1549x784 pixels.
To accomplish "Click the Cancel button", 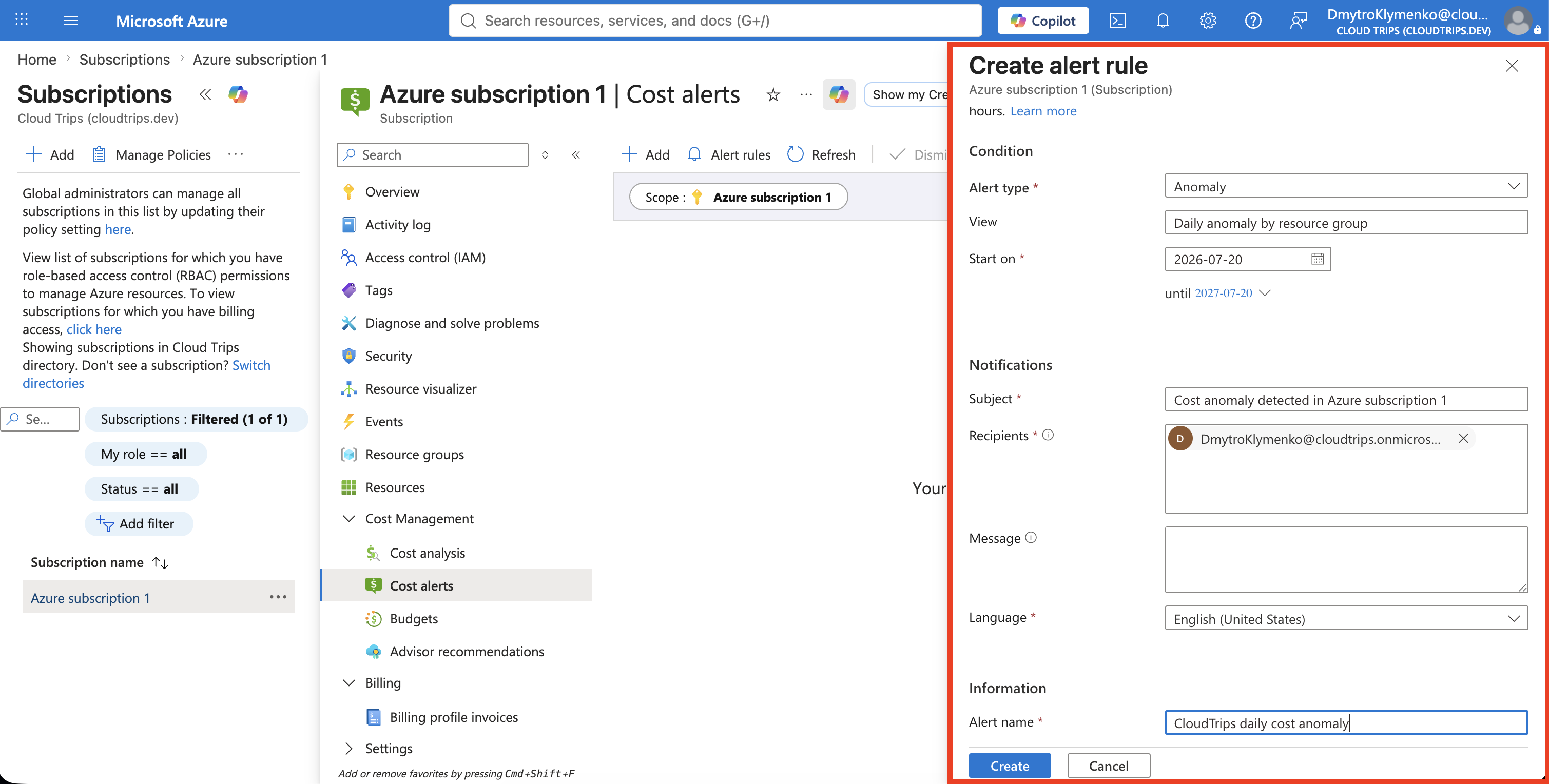I will coord(1108,766).
